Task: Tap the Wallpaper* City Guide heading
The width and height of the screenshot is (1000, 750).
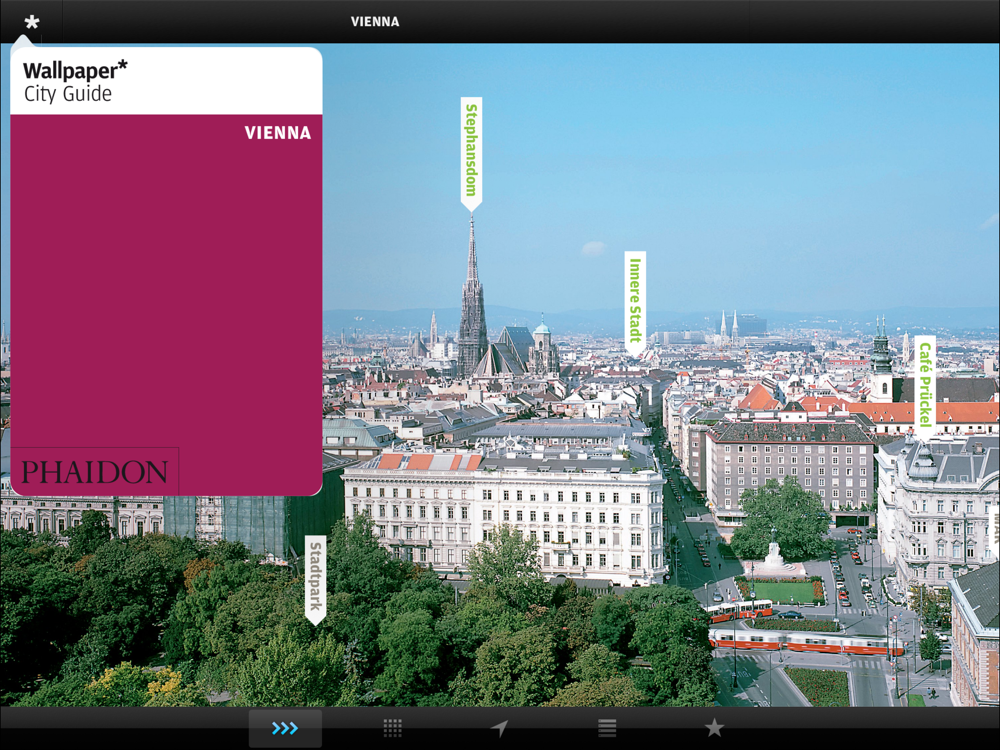Action: point(75,82)
